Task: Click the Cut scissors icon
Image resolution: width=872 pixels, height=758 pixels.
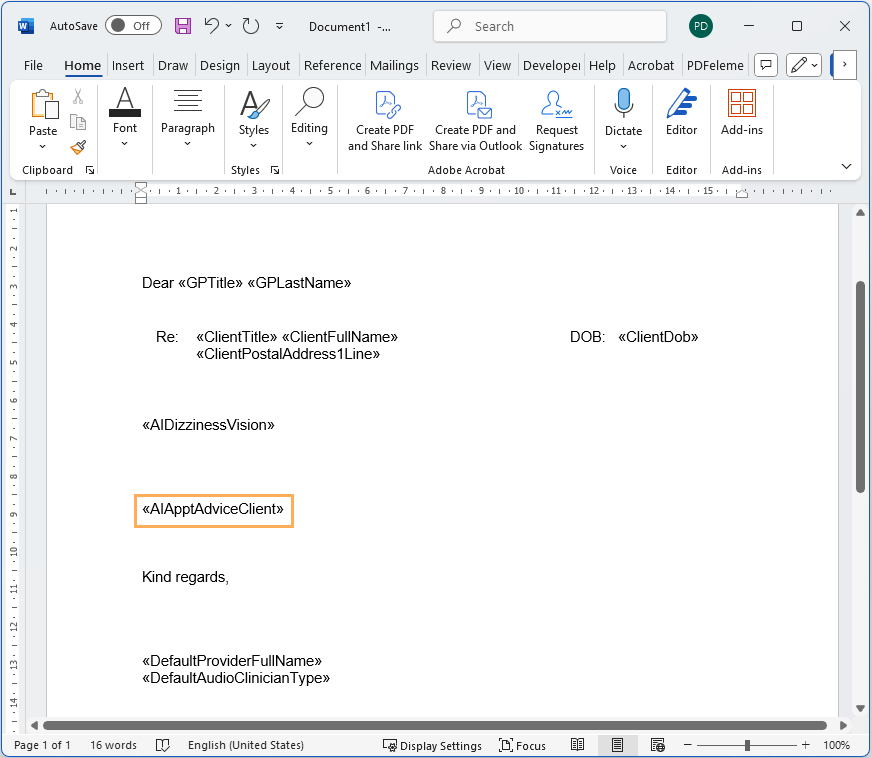Action: [x=78, y=97]
